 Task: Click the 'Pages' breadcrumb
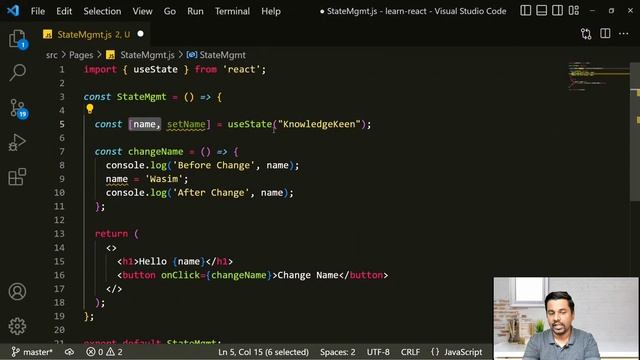(81, 55)
